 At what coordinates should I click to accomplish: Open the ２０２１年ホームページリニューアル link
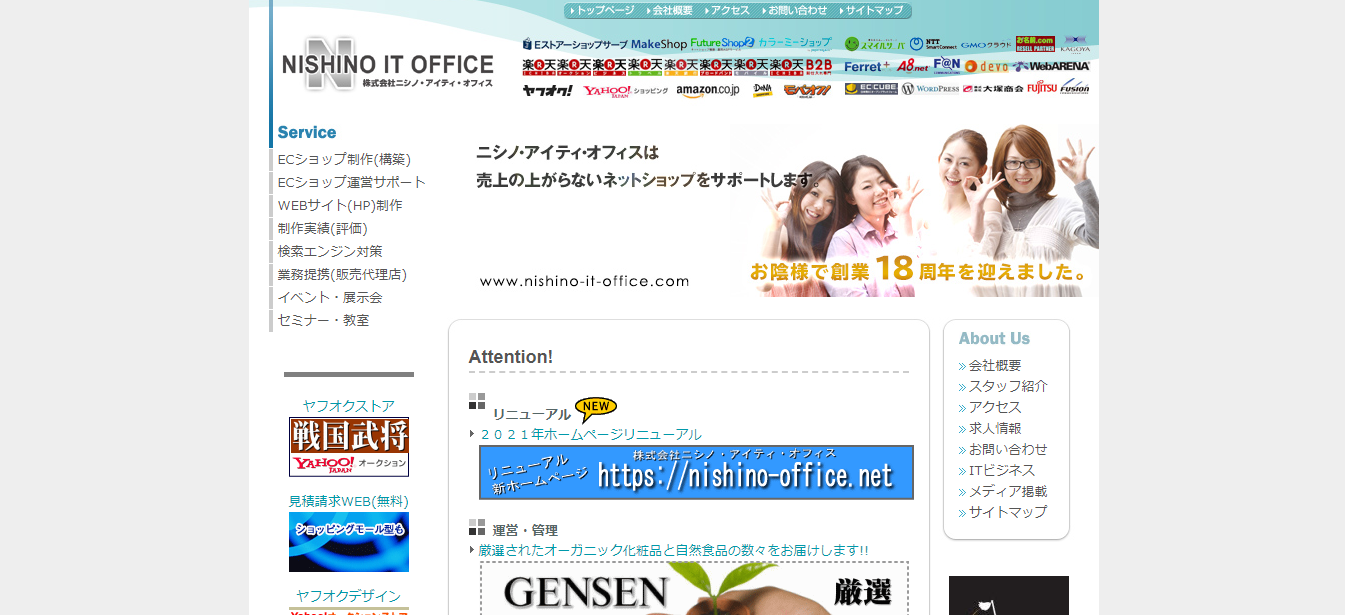tap(591, 434)
